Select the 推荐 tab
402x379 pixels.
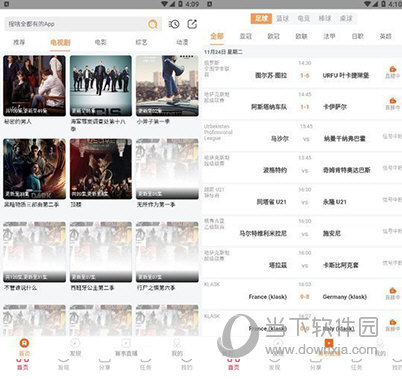19,42
